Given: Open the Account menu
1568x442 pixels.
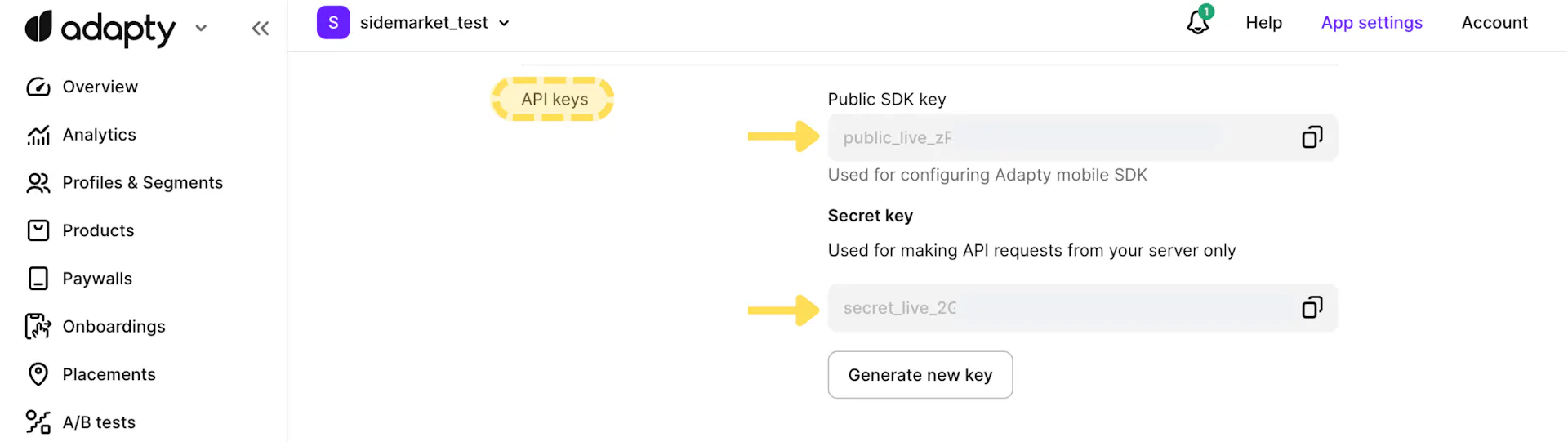Looking at the screenshot, I should (1494, 23).
